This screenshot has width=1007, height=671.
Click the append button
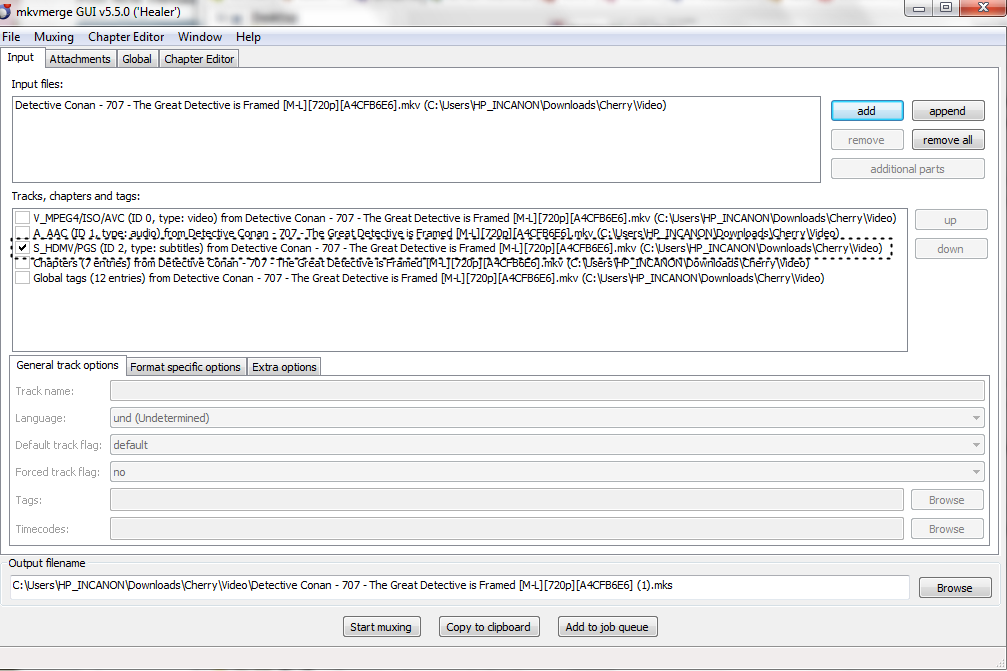pyautogui.click(x=947, y=110)
